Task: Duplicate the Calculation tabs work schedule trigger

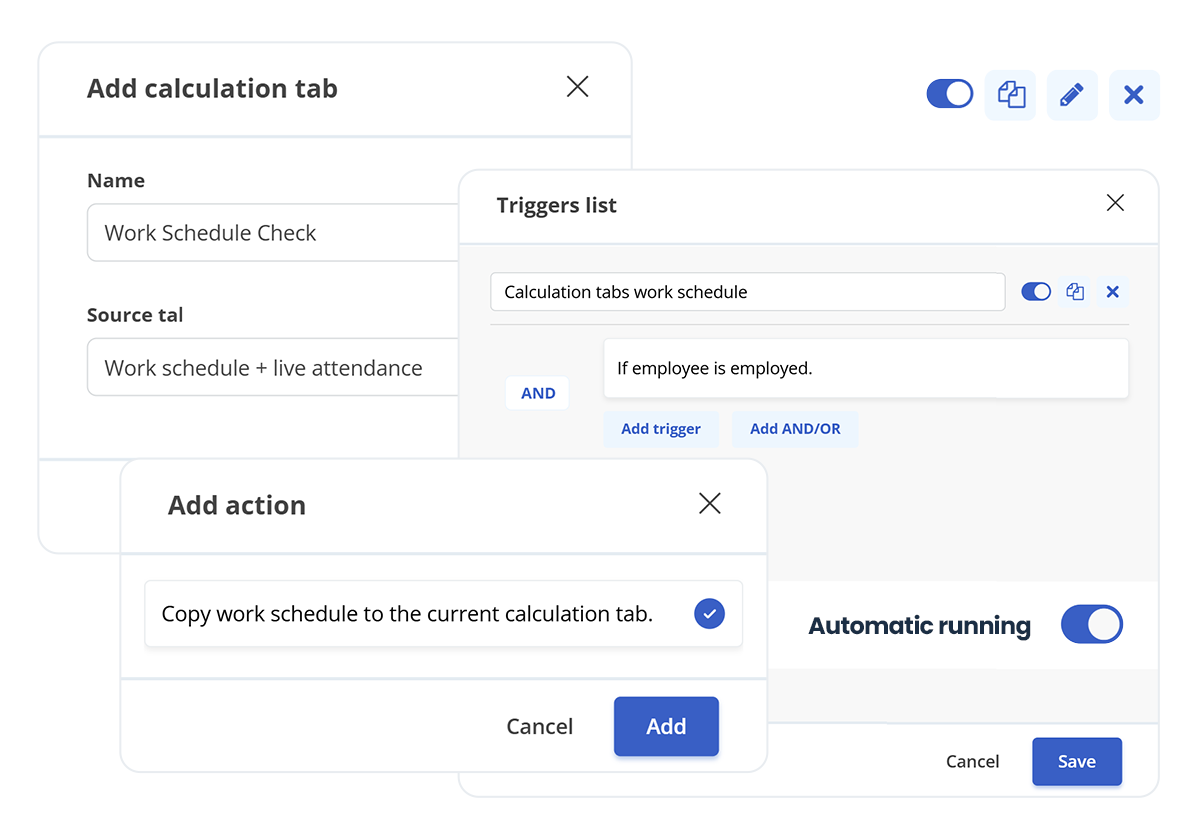Action: click(x=1075, y=292)
